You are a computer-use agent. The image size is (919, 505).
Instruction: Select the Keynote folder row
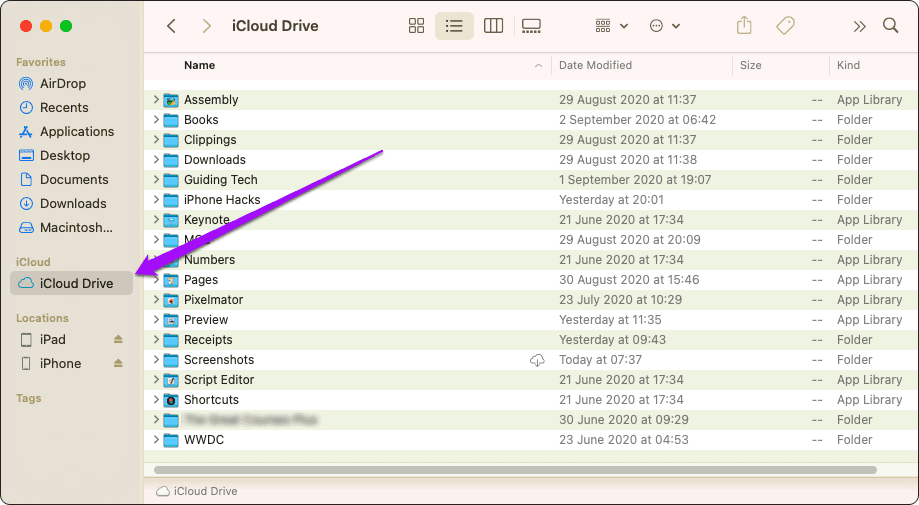click(531, 220)
